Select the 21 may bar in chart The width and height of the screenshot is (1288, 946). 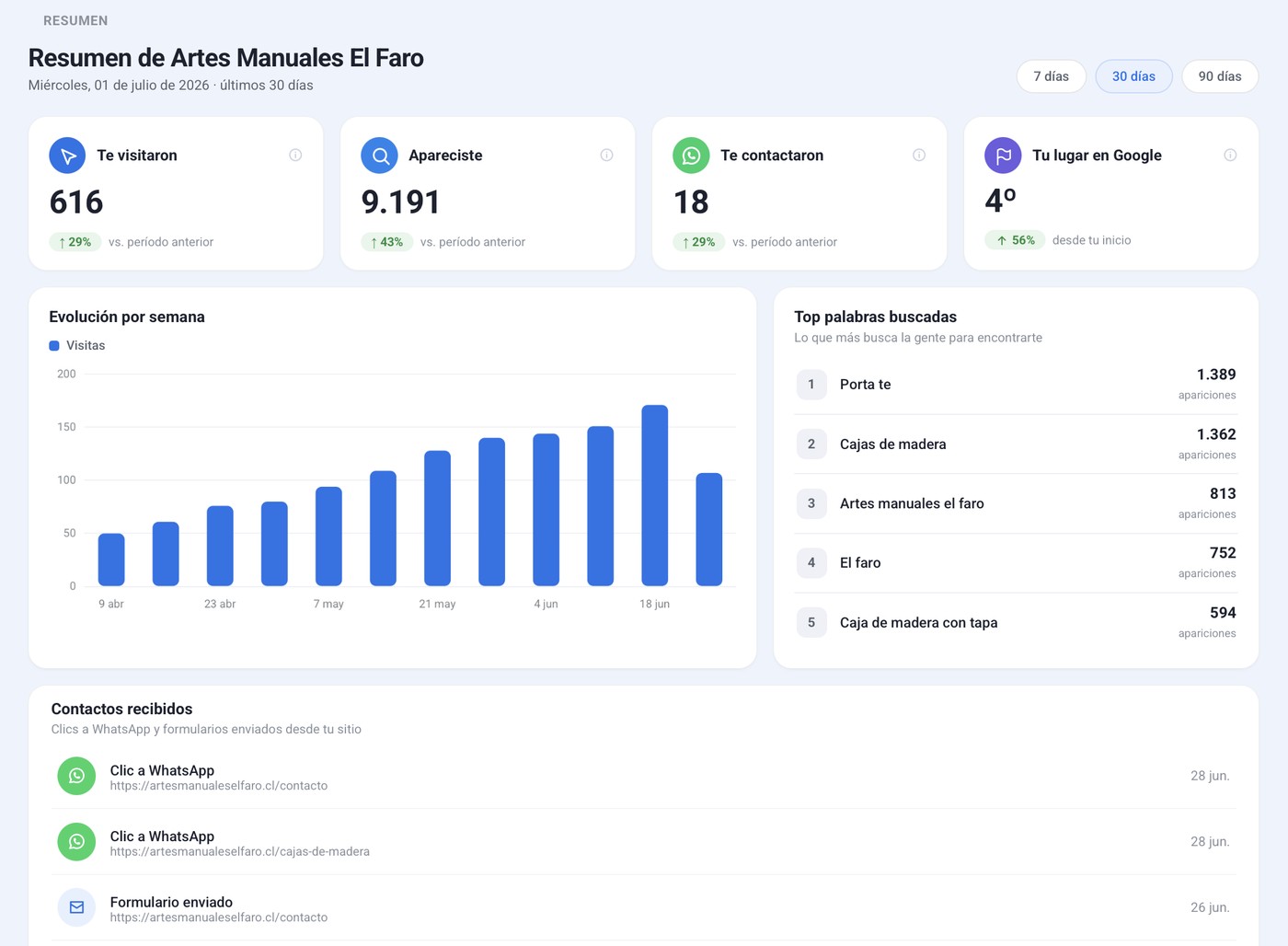[x=437, y=518]
